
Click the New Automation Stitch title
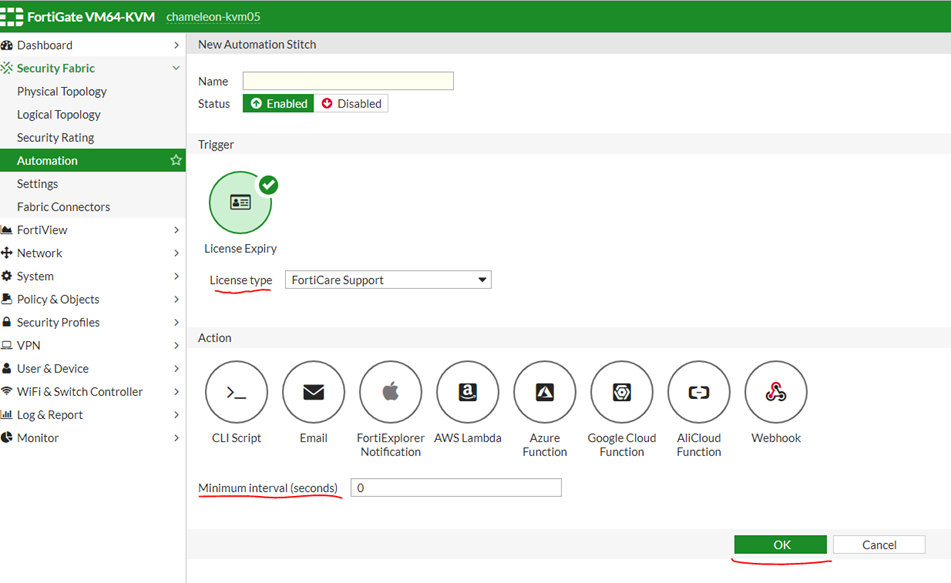pos(257,44)
